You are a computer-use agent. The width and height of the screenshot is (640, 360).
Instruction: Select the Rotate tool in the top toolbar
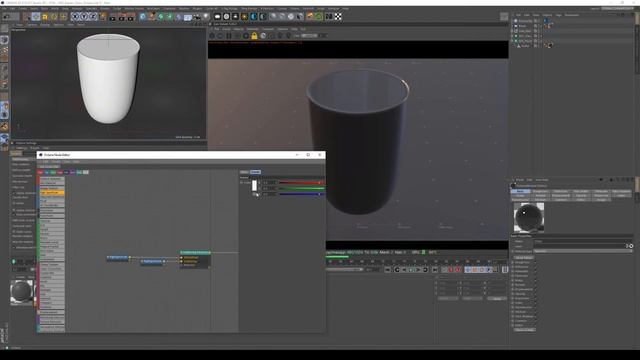54,17
